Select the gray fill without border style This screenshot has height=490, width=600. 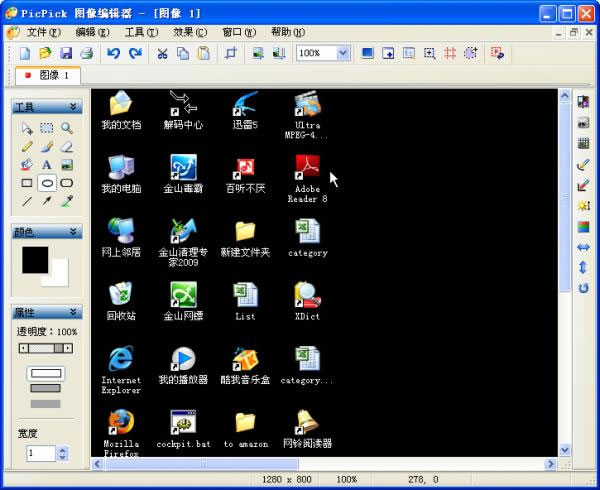[x=46, y=404]
